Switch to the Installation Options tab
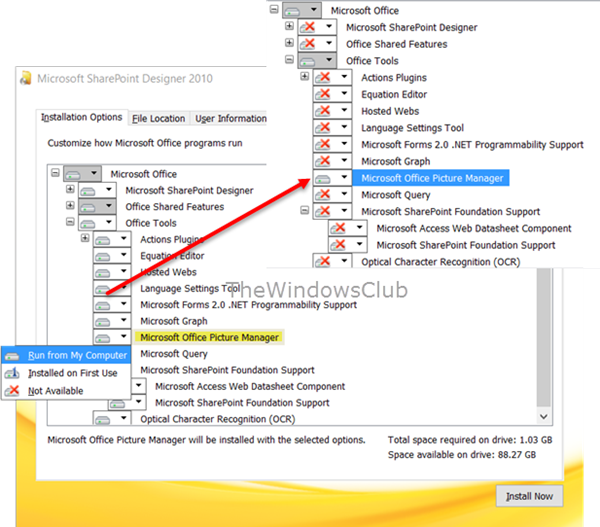The image size is (600, 527). [x=82, y=117]
